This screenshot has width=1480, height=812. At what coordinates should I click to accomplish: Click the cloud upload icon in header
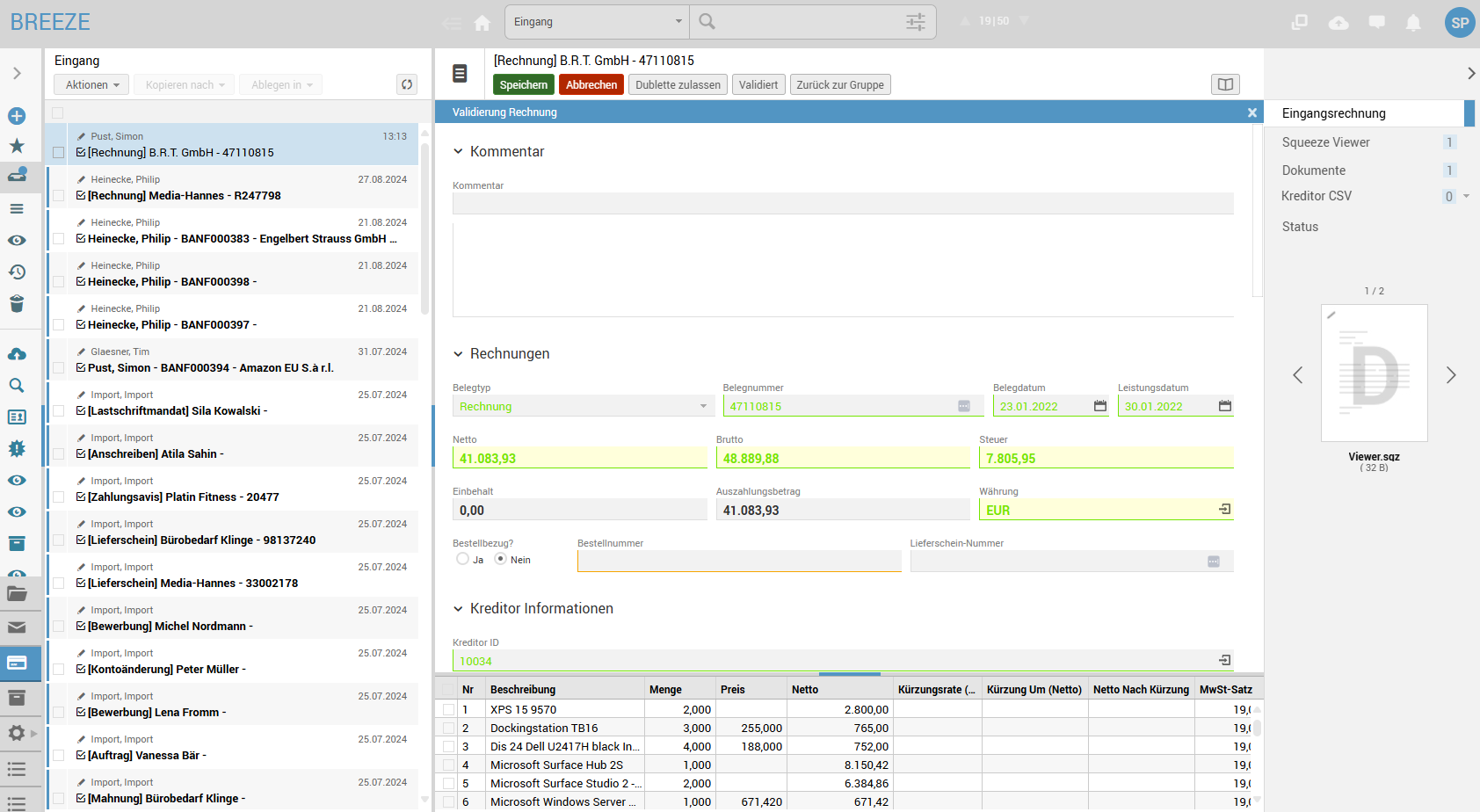click(x=1339, y=23)
